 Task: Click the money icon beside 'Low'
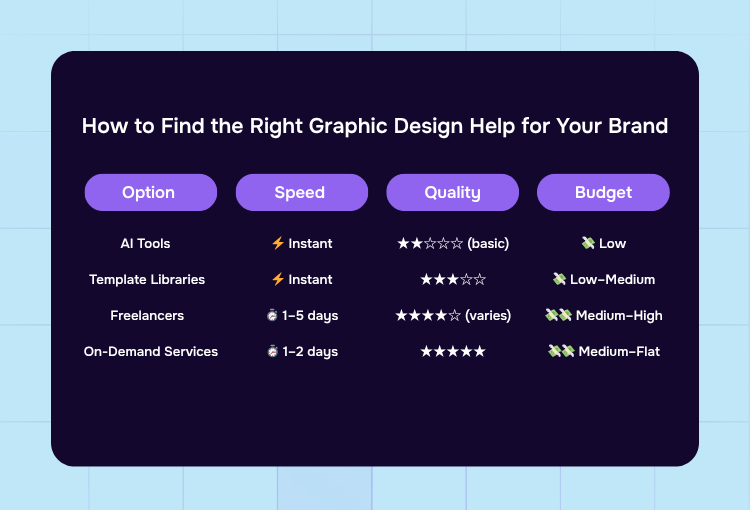point(588,243)
